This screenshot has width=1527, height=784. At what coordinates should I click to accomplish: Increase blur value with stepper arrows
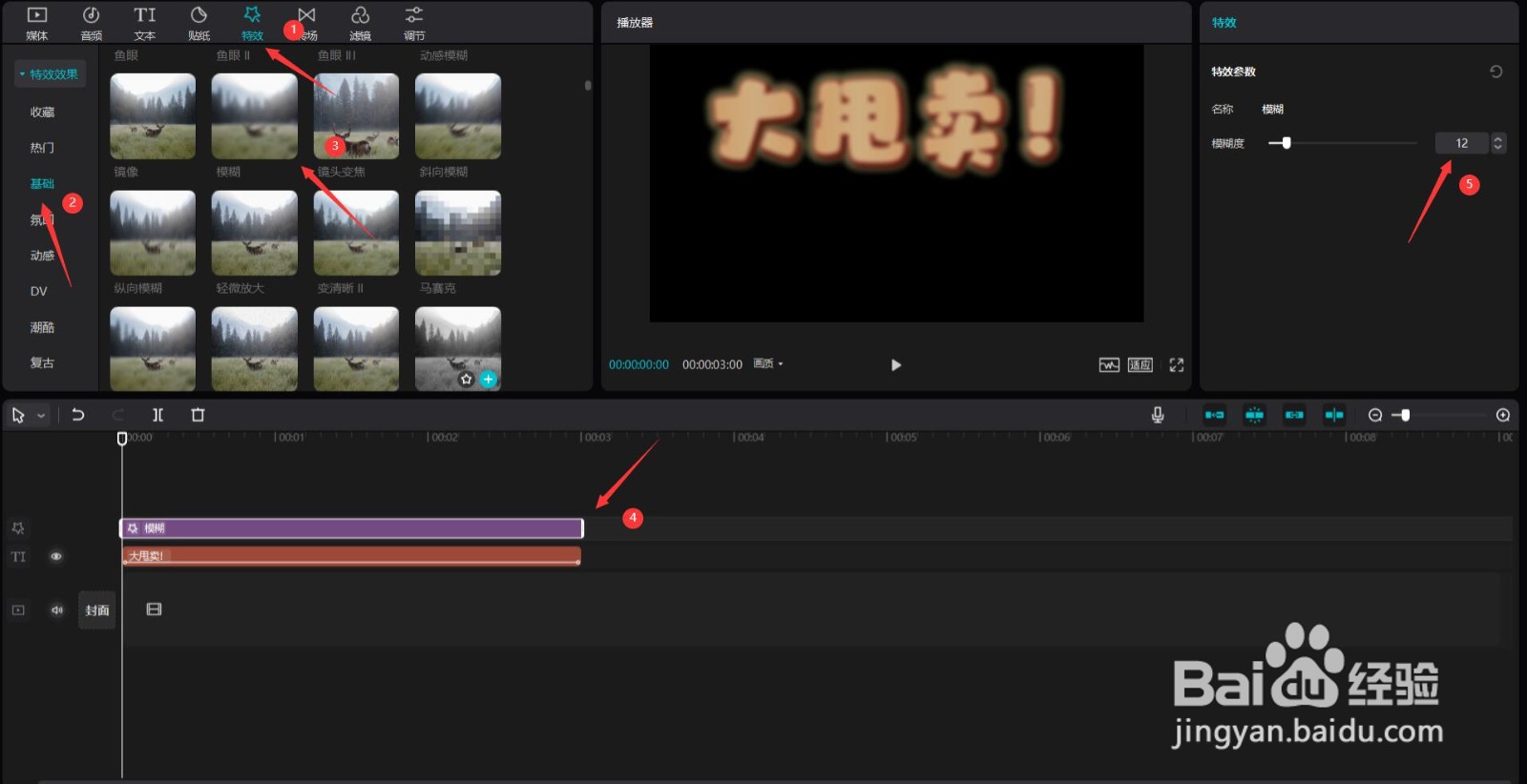(1498, 138)
